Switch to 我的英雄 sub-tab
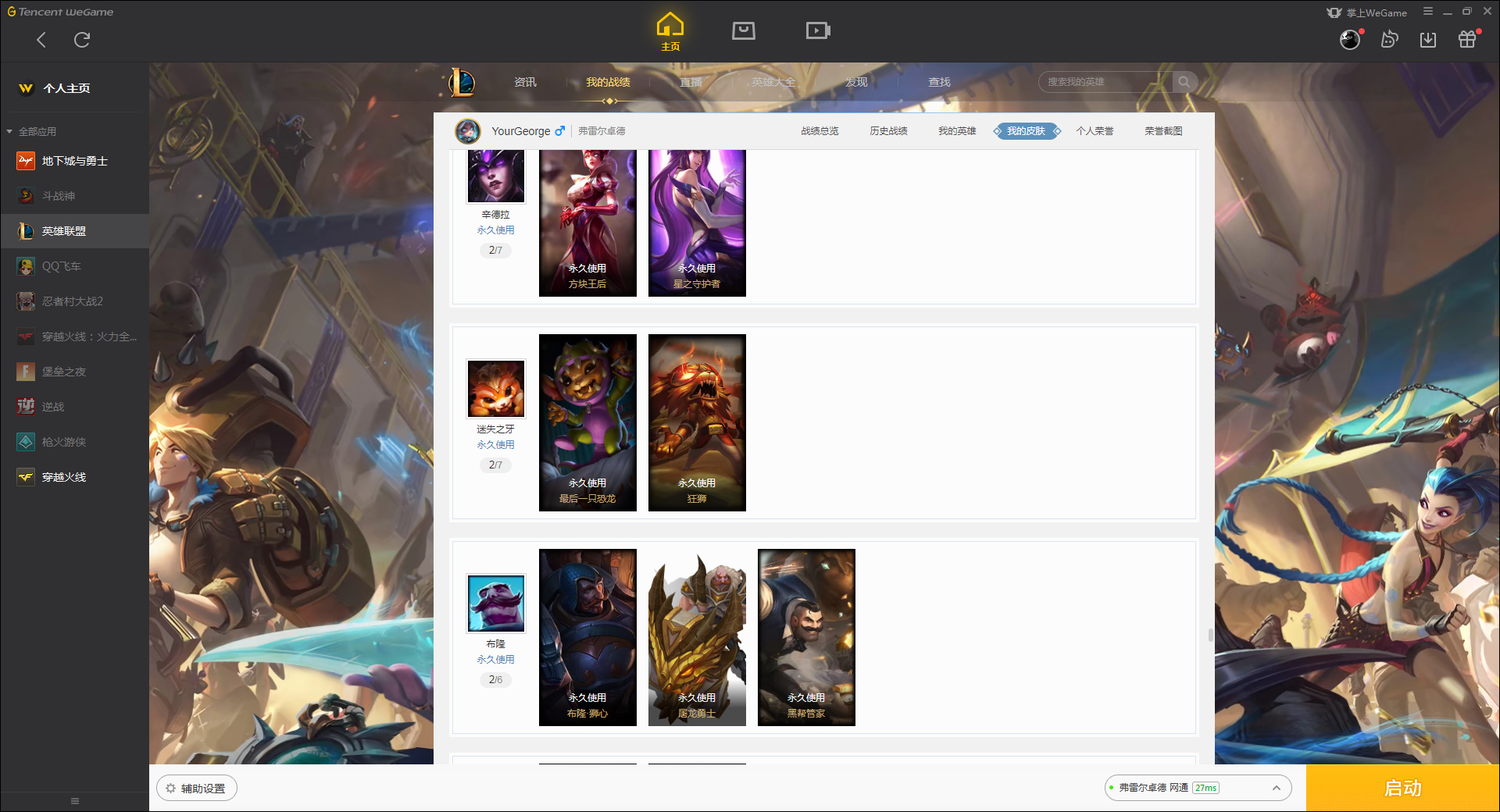 pyautogui.click(x=957, y=131)
